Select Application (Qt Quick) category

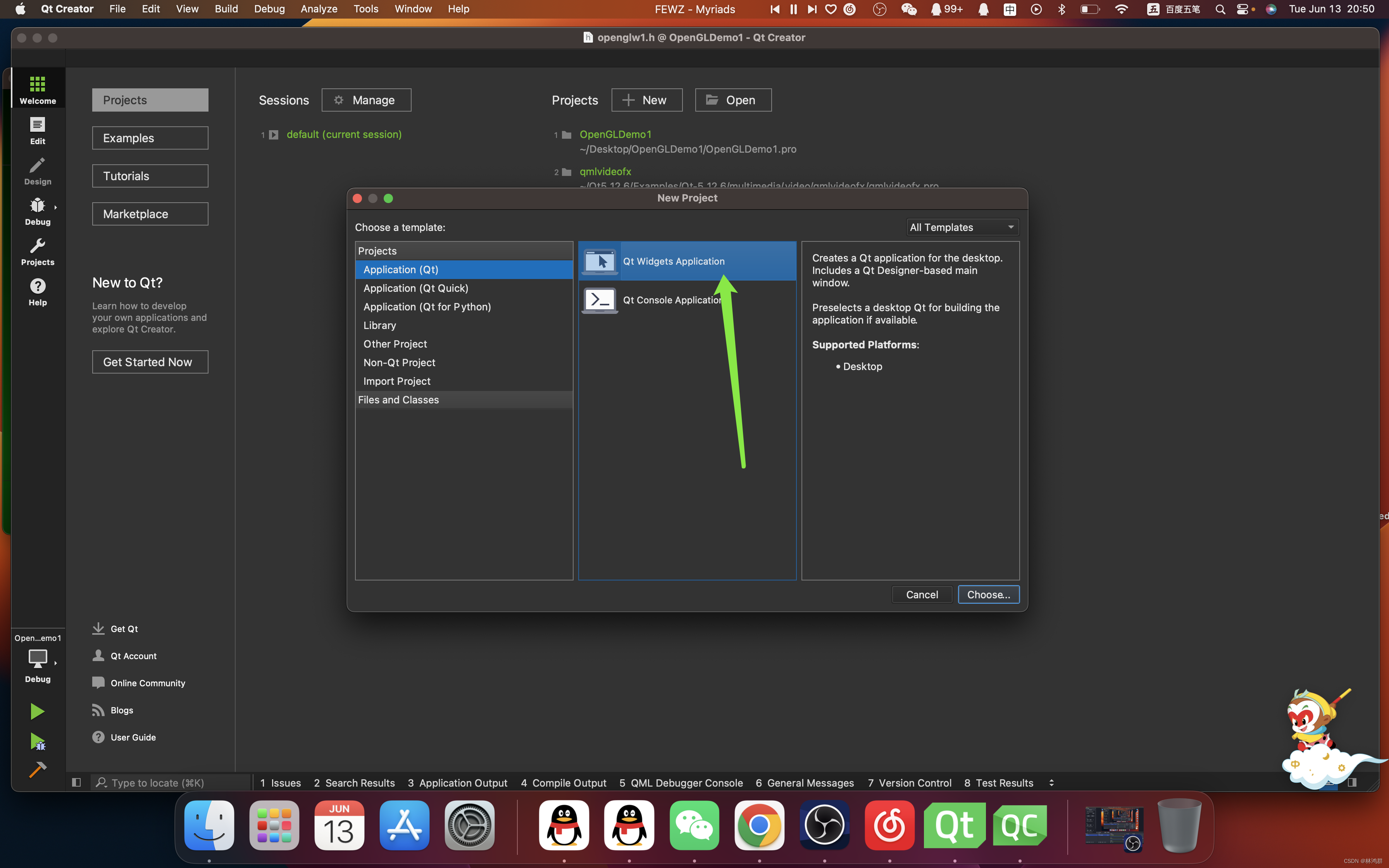[x=415, y=288]
